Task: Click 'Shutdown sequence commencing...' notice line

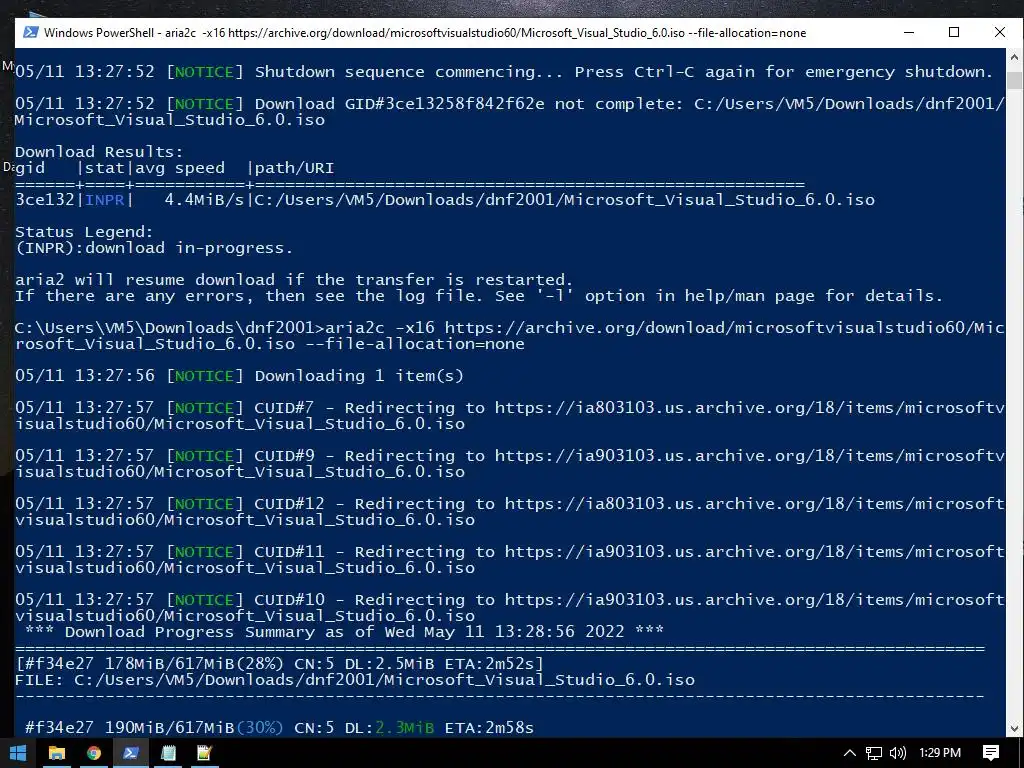Action: (504, 72)
